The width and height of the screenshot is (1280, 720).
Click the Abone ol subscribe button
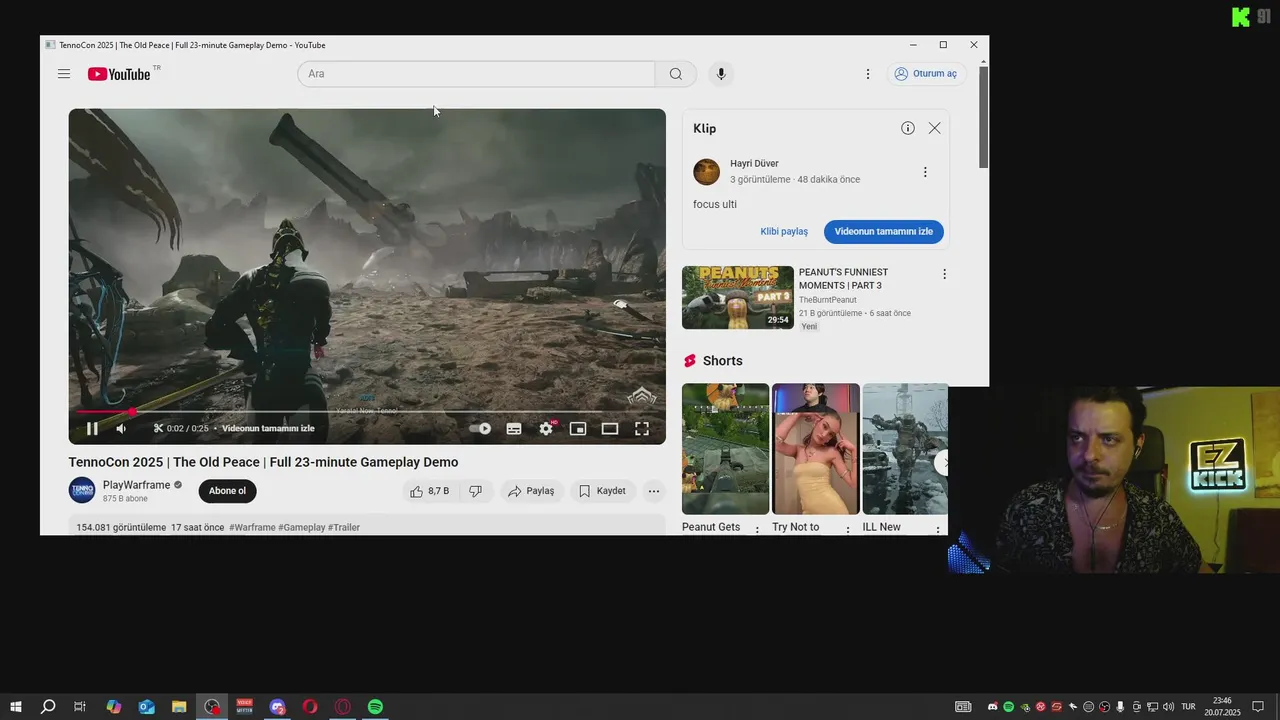pyautogui.click(x=227, y=491)
